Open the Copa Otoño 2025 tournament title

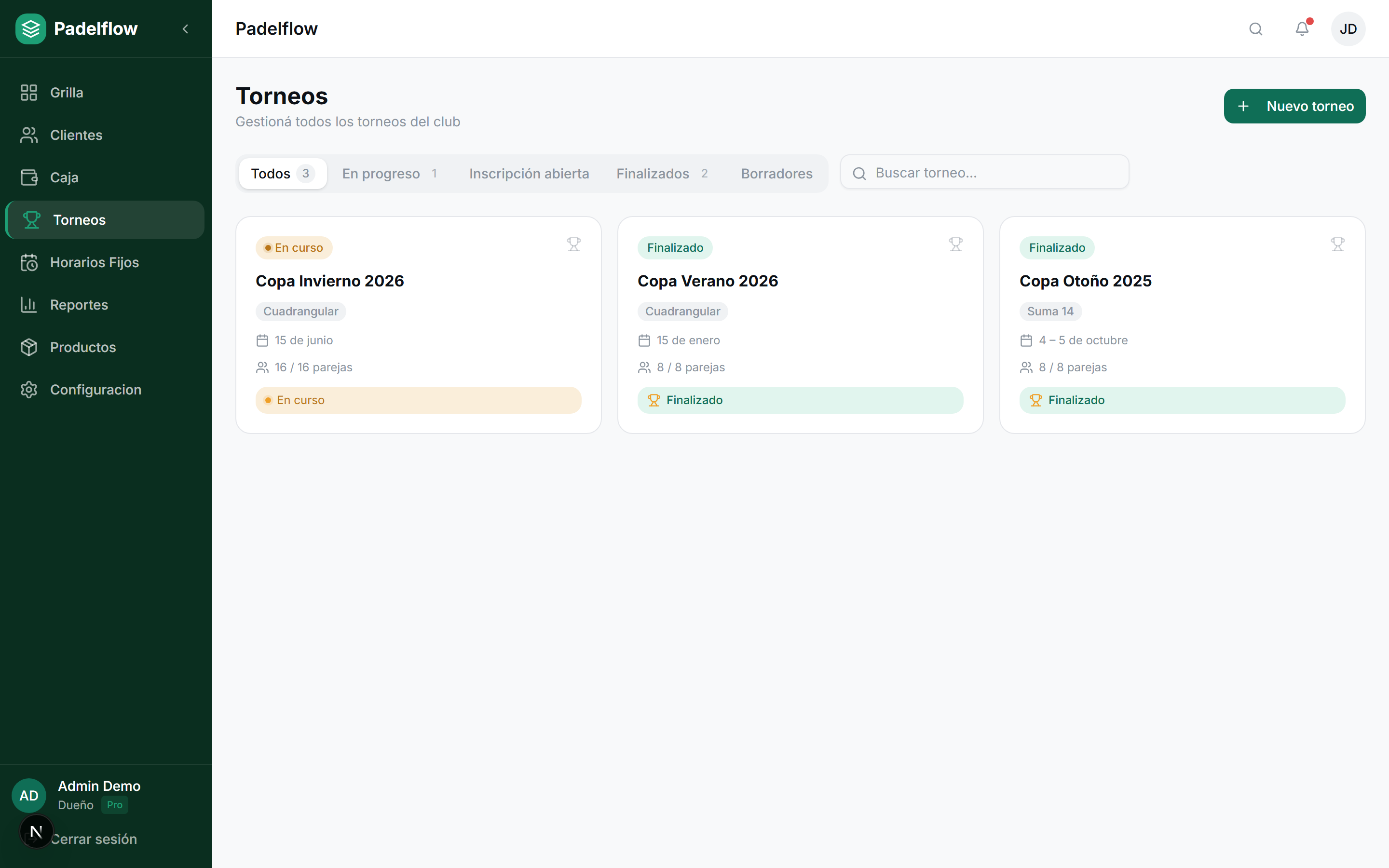[x=1085, y=281]
